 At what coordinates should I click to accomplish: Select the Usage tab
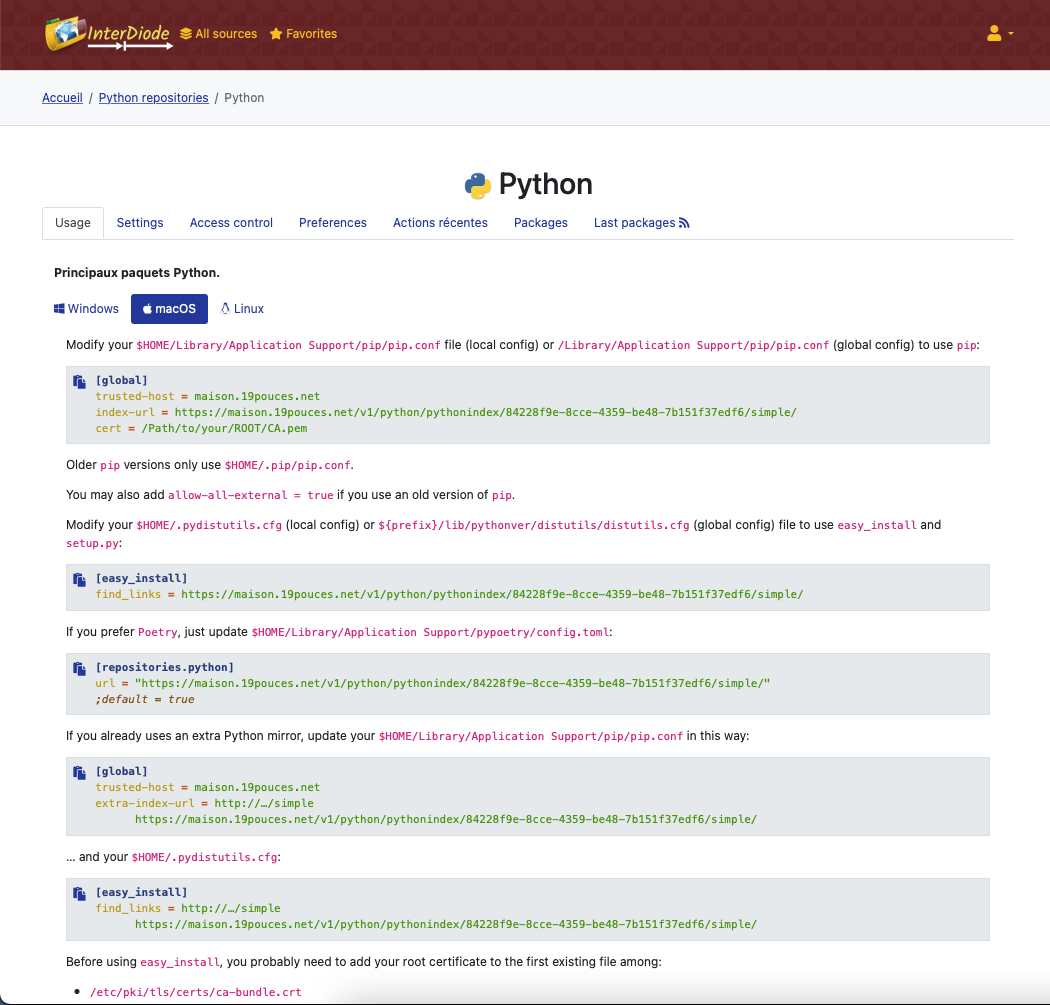(72, 223)
